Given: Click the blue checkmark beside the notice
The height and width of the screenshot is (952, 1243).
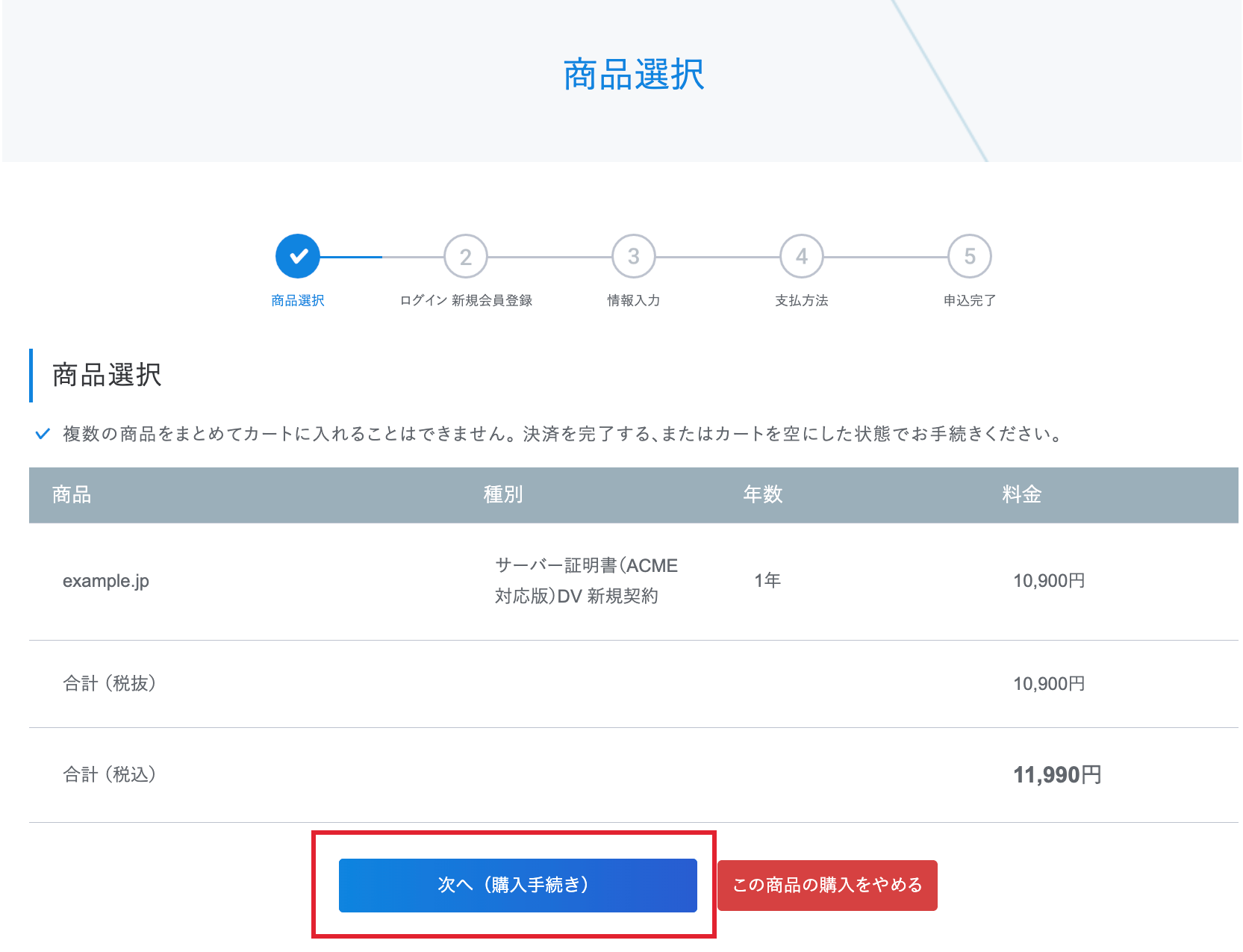Looking at the screenshot, I should click(x=43, y=434).
